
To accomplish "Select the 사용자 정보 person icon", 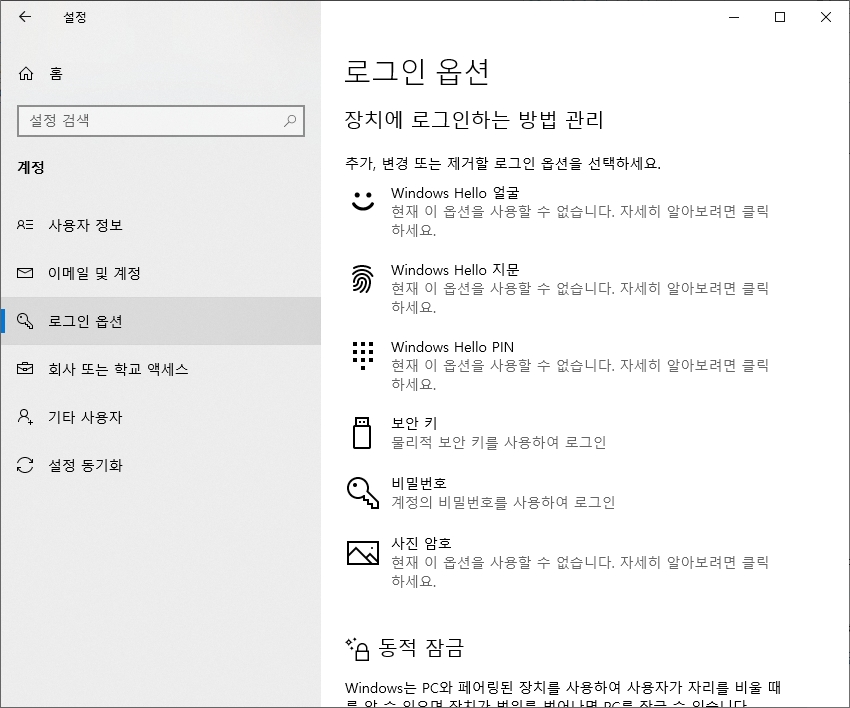I will pyautogui.click(x=25, y=224).
